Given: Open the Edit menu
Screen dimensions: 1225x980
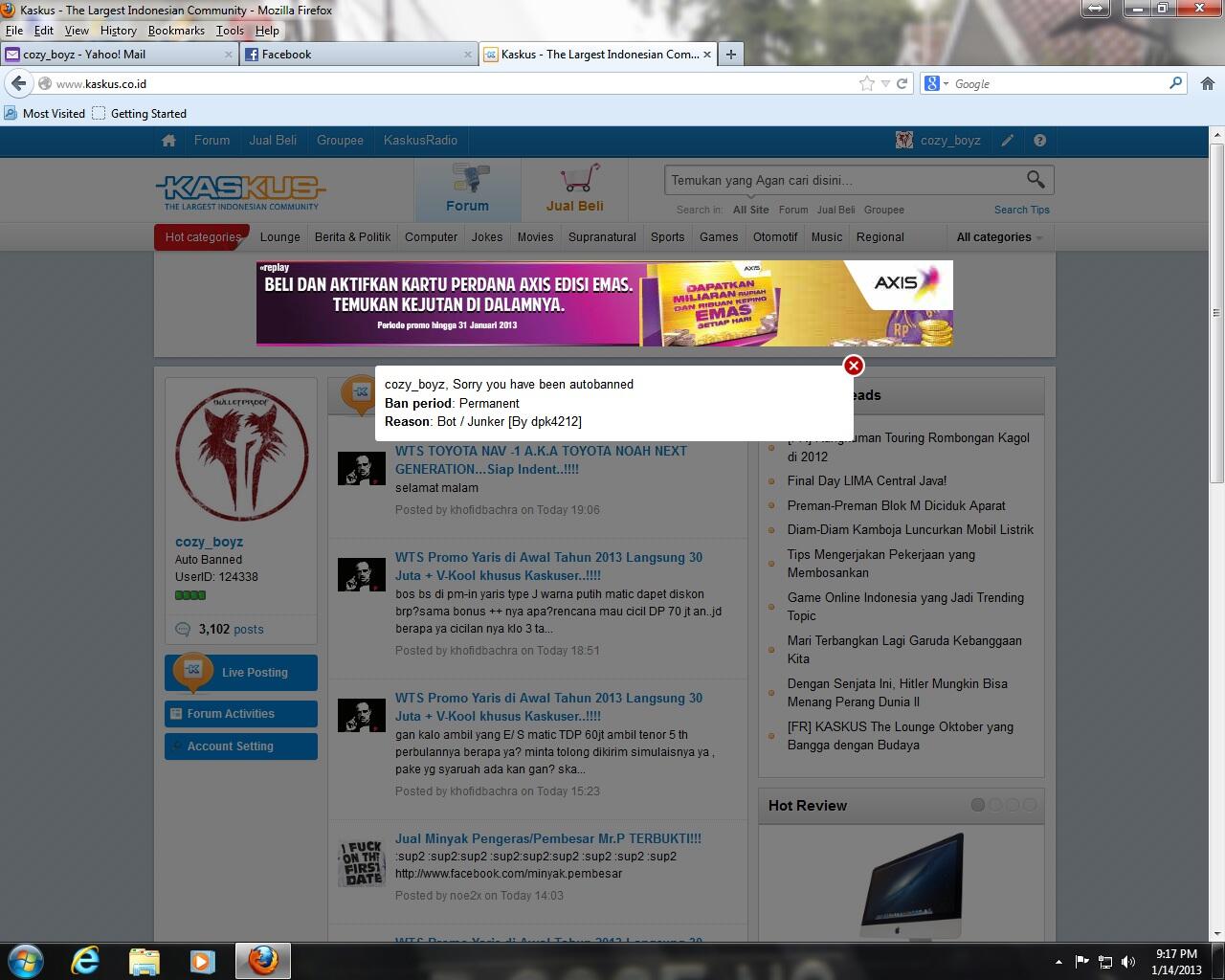Looking at the screenshot, I should tap(44, 31).
